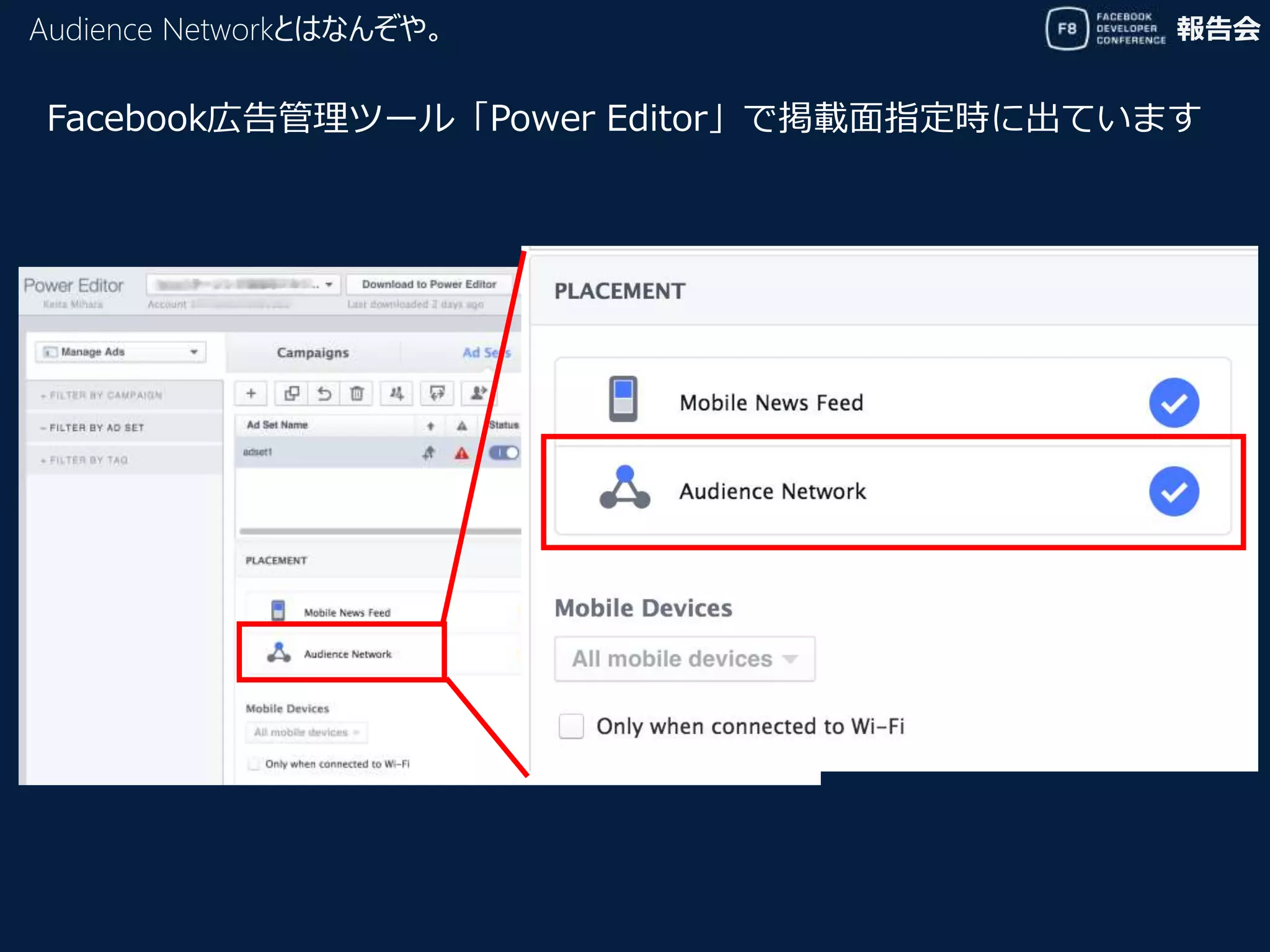Click the small Audience Network label

coord(347,654)
